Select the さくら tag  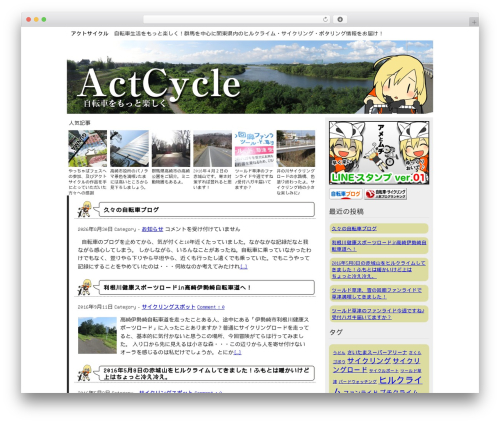pos(415,353)
